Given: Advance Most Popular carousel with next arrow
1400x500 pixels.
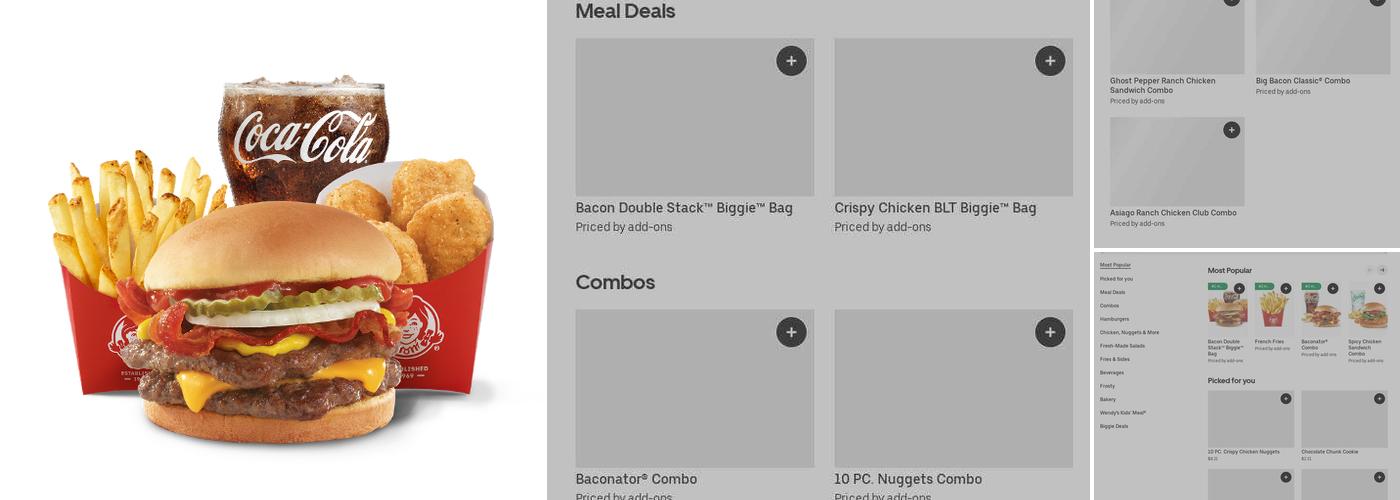Looking at the screenshot, I should point(1383,270).
